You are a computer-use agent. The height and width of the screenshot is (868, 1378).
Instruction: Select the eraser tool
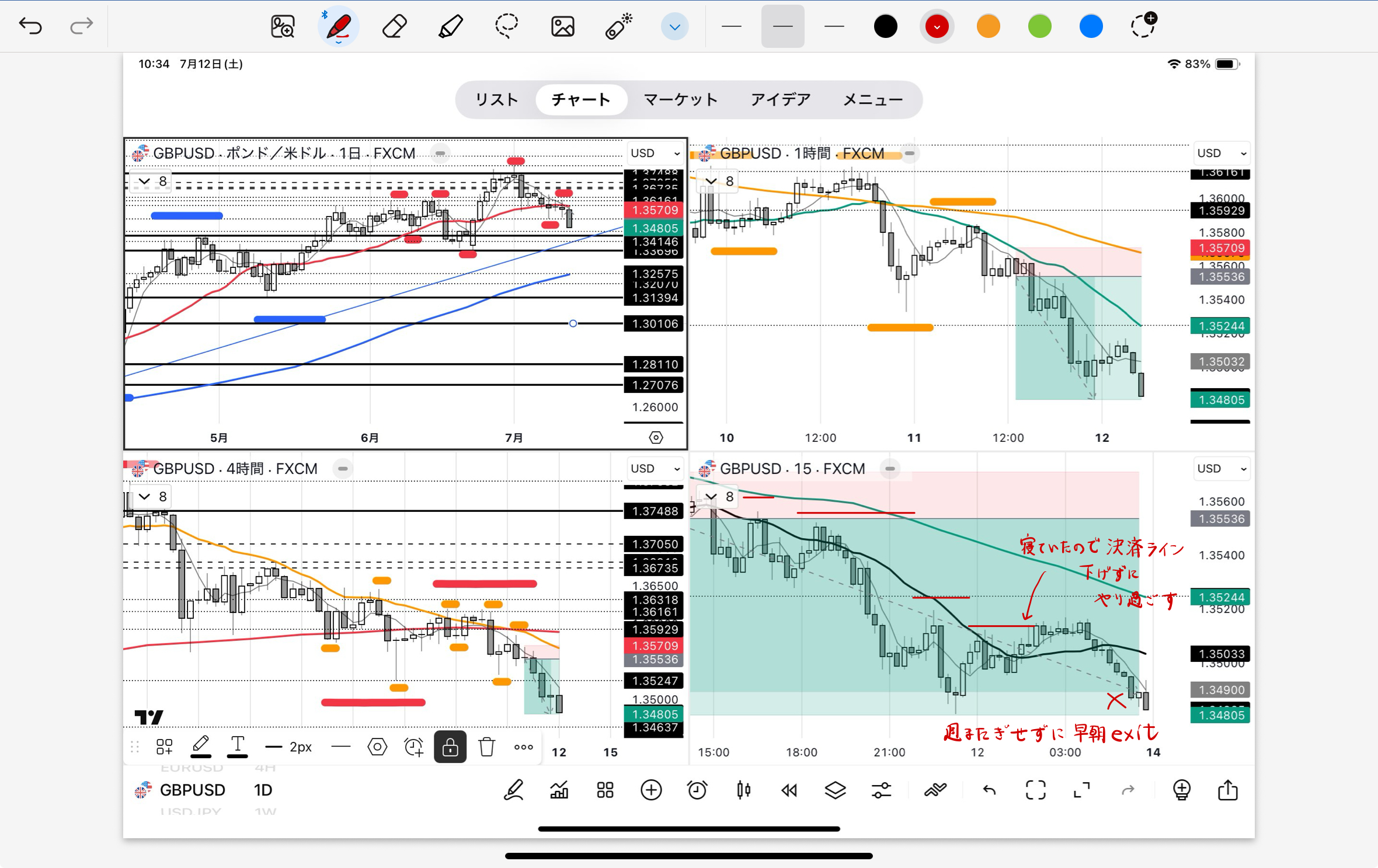coord(395,27)
